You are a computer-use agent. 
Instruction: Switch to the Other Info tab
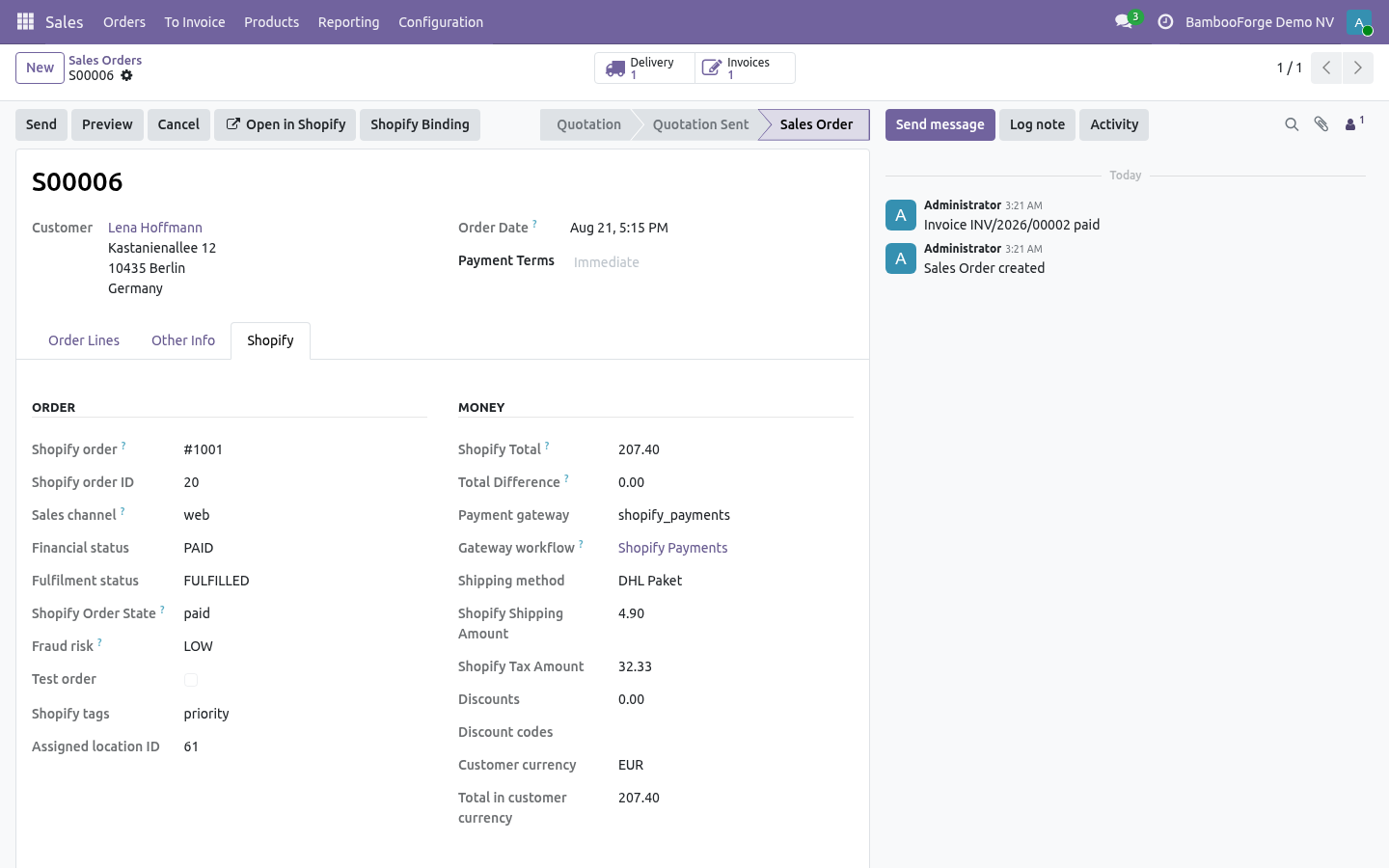click(x=183, y=340)
